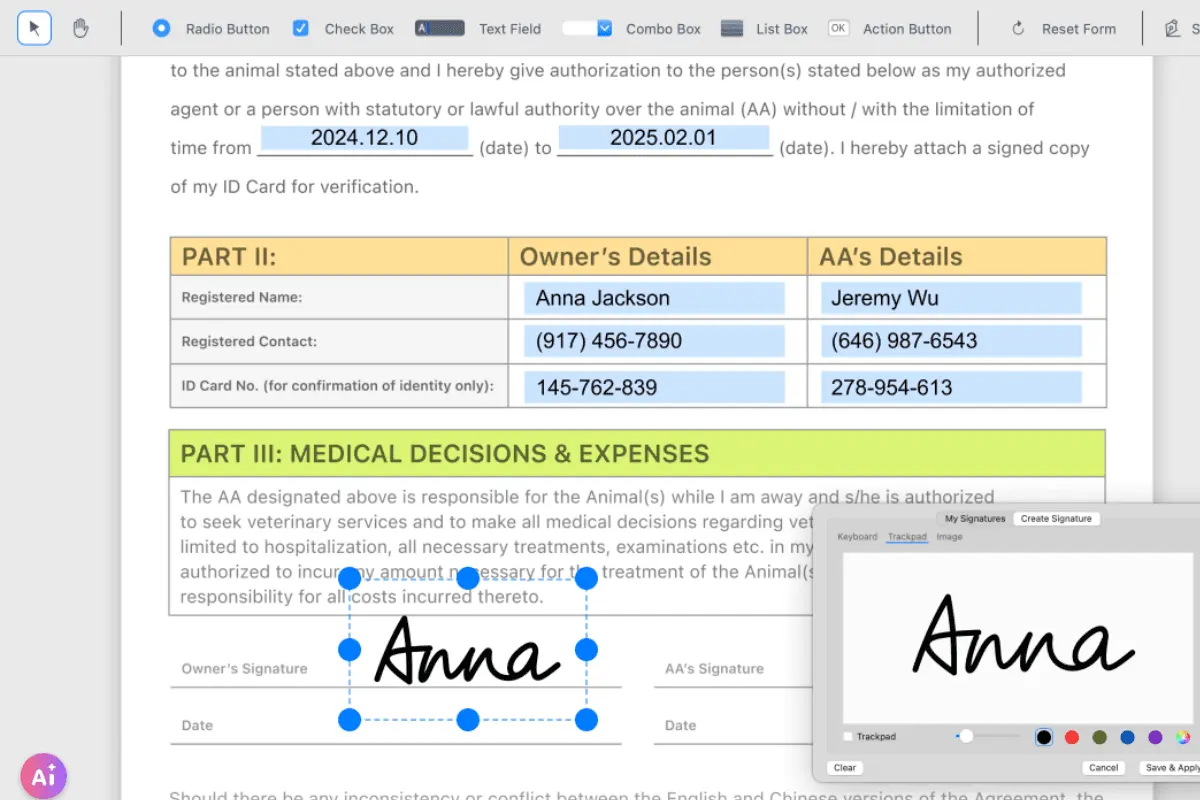This screenshot has height=800, width=1200.
Task: Click the signature tool icon in toolbar
Action: click(x=1172, y=28)
